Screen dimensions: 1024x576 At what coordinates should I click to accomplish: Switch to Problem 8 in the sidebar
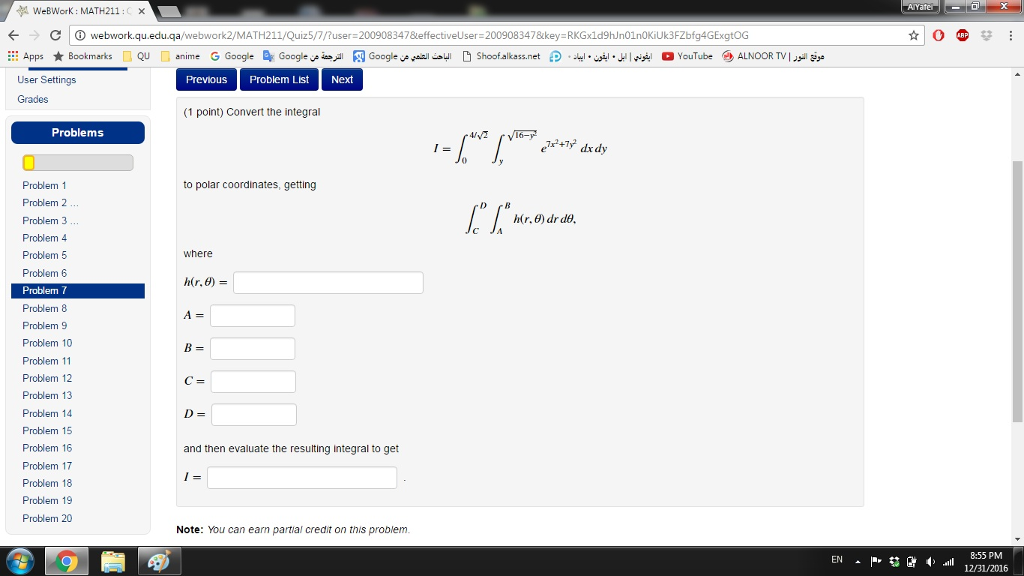coord(44,307)
